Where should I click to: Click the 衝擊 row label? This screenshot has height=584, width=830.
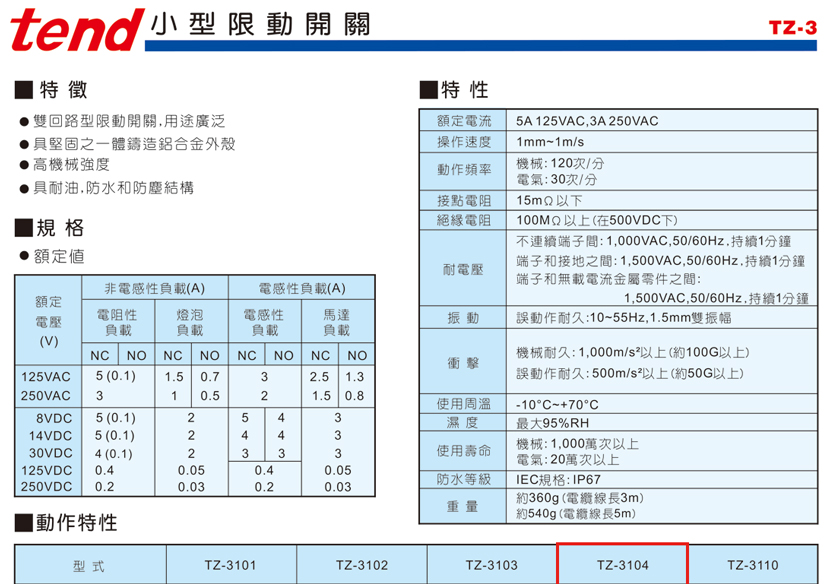pos(463,363)
